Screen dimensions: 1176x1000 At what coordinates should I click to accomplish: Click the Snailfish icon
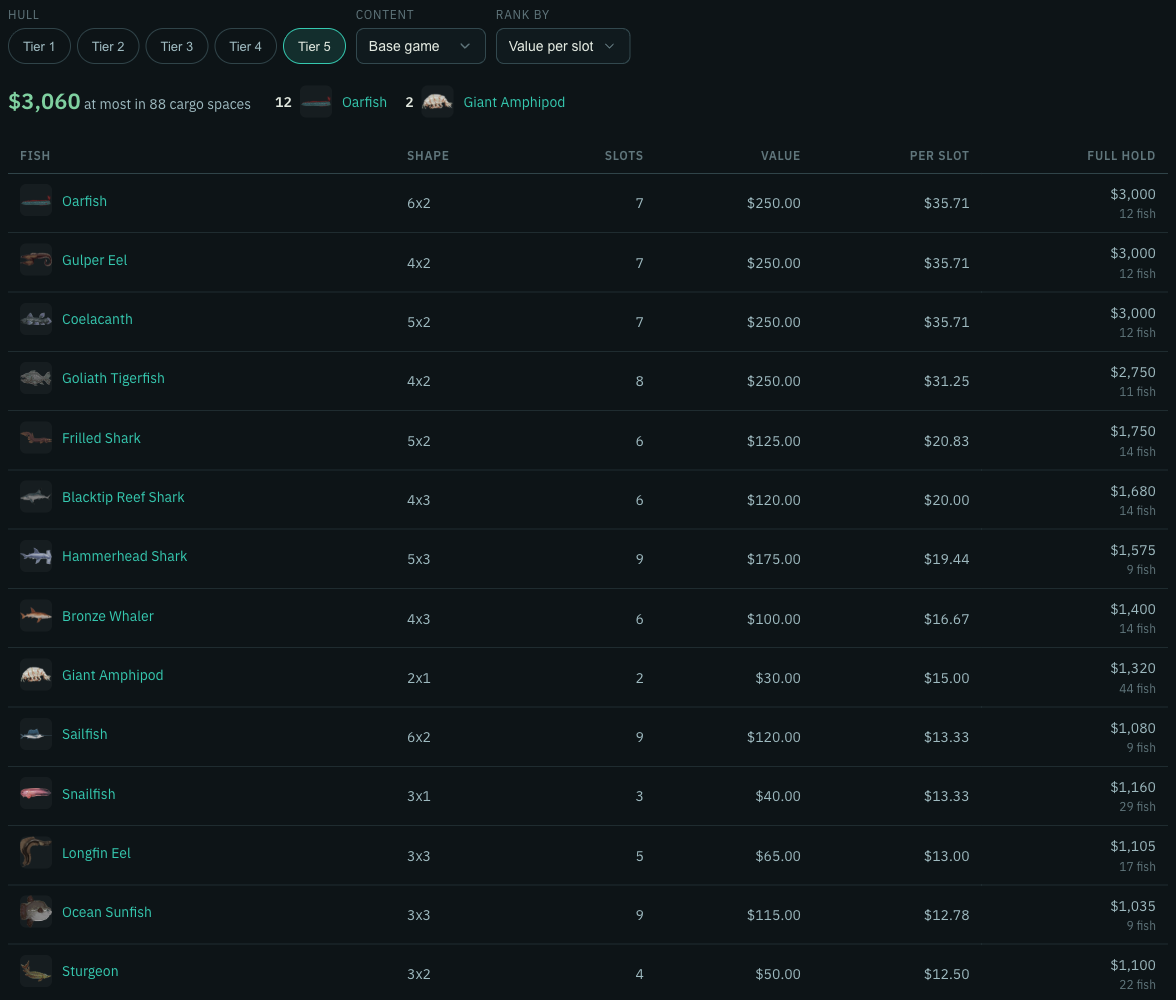36,793
